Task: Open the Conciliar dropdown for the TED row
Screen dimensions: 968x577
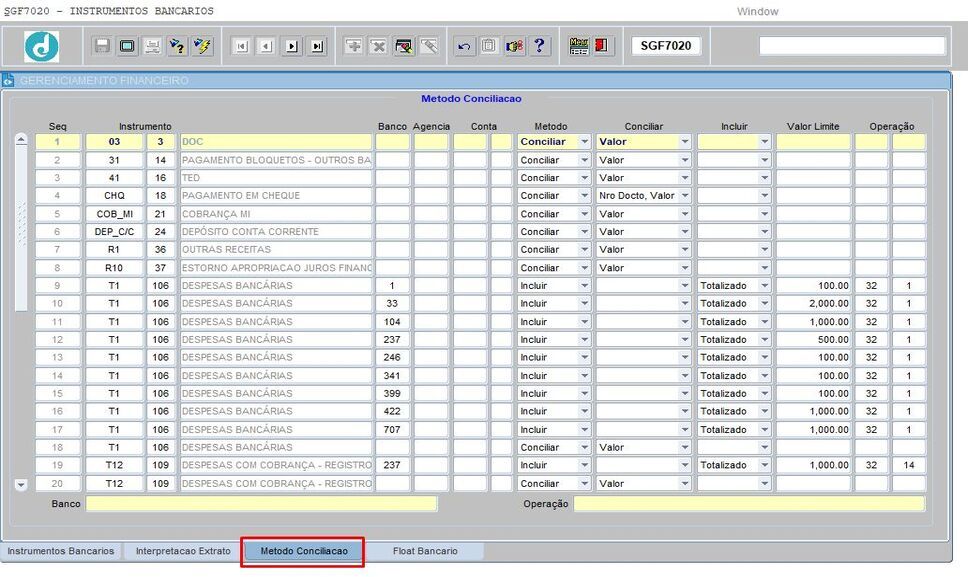Action: [685, 178]
